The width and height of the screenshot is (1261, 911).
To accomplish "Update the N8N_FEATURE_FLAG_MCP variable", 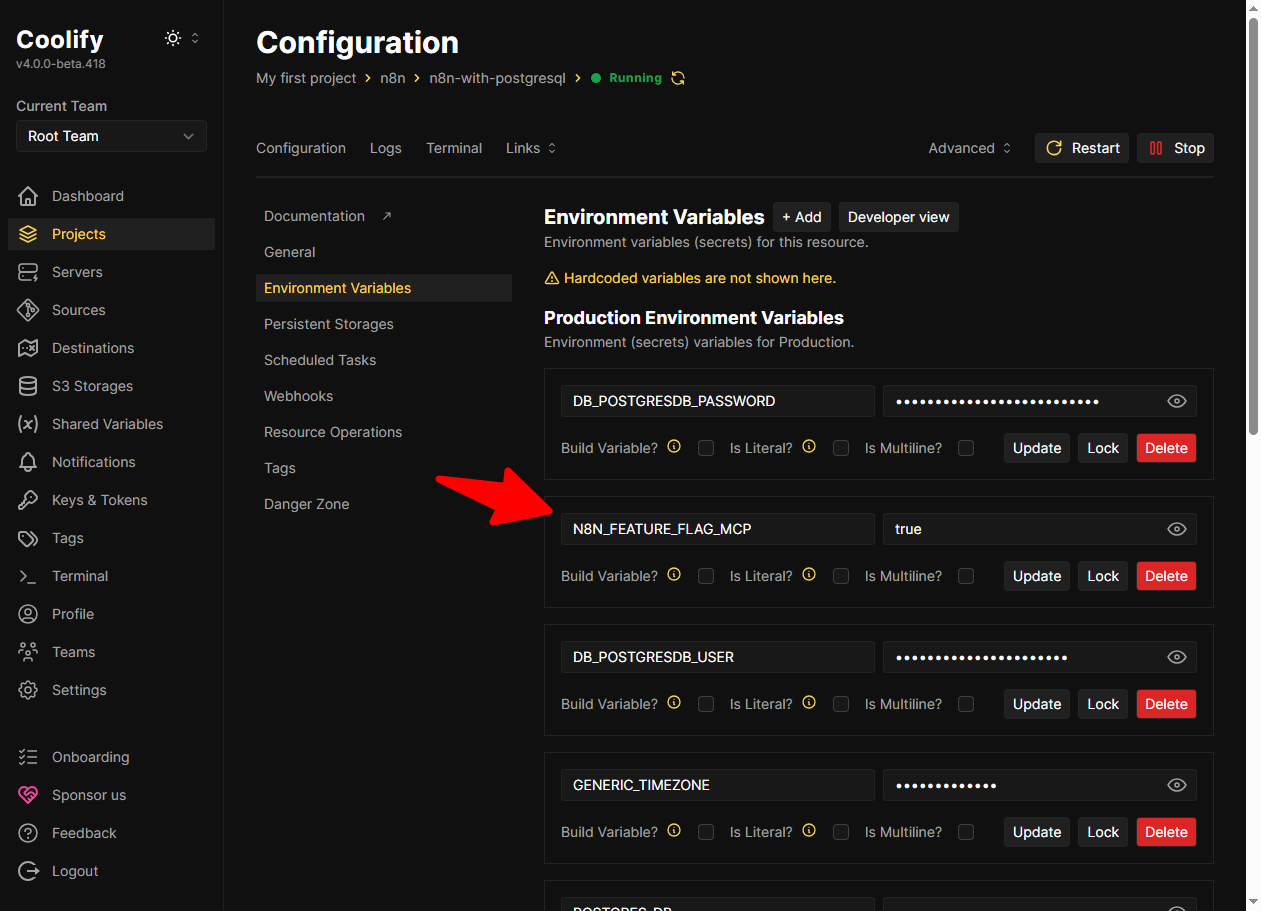I will tap(1037, 576).
